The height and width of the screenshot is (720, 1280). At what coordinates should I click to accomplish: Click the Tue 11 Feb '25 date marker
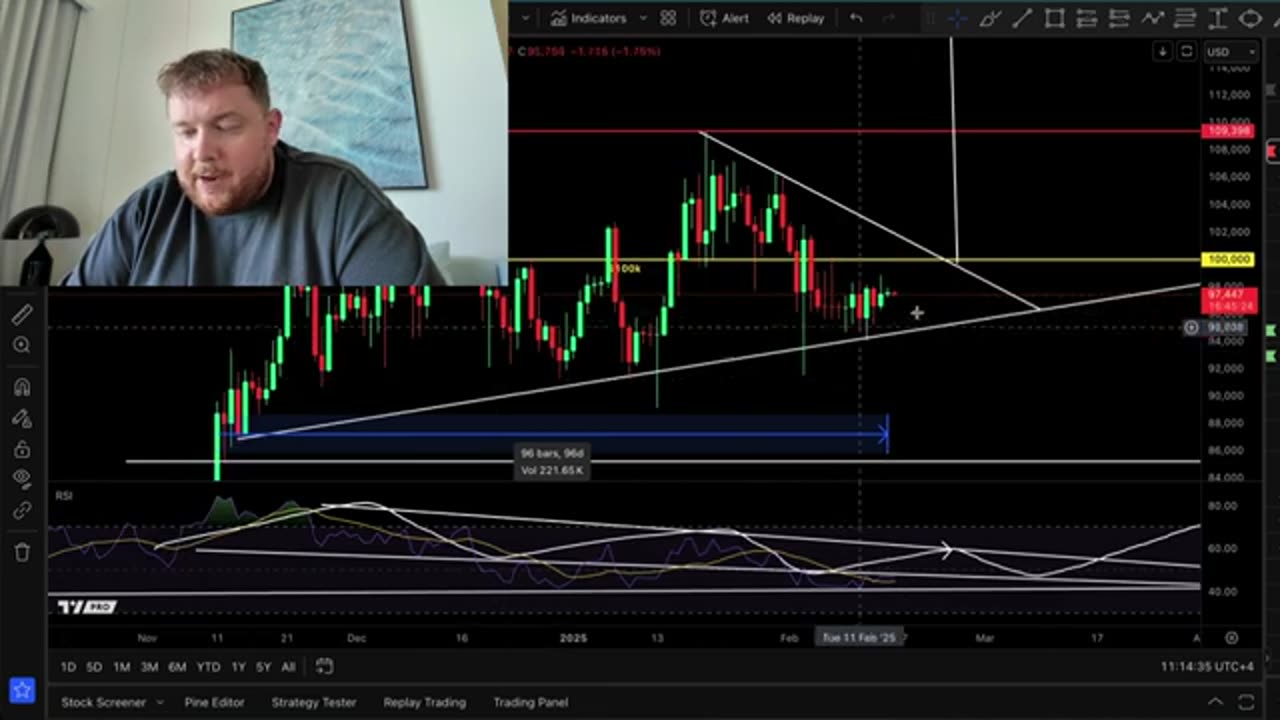[859, 638]
